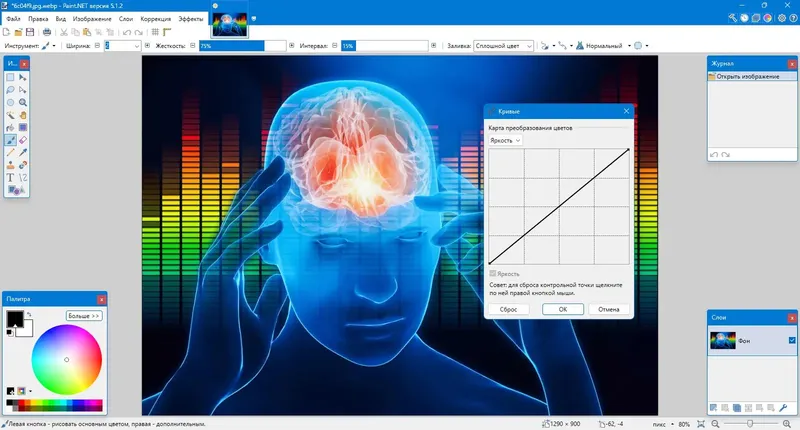Screen dimensions: 800x430
Task: Open the Изображение menu
Action: pos(92,19)
